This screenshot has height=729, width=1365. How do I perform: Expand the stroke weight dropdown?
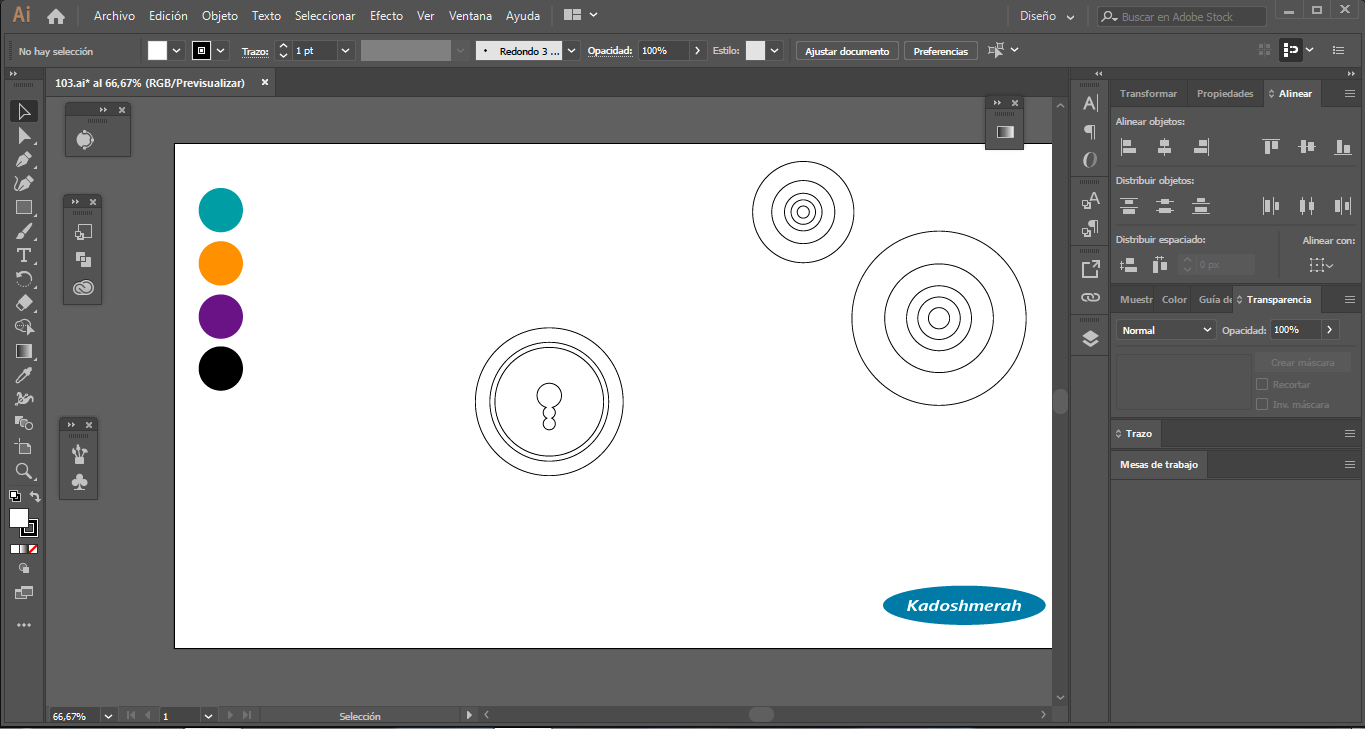346,50
